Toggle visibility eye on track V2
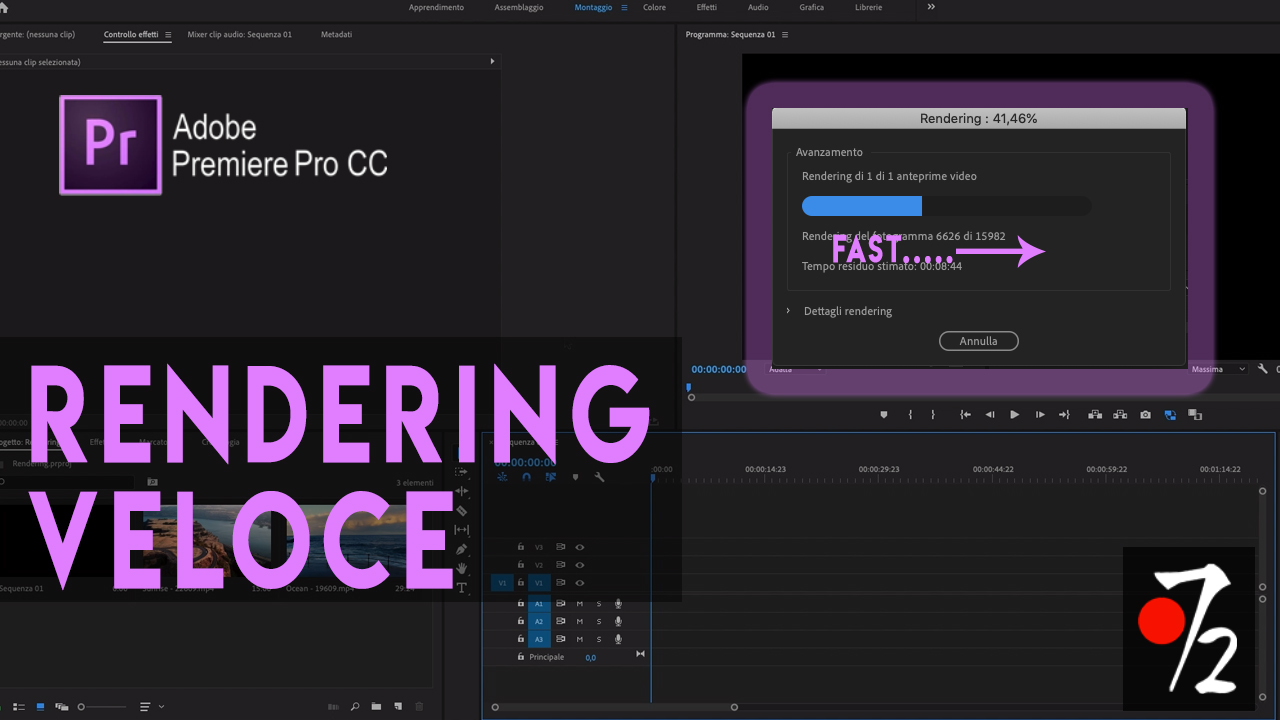The width and height of the screenshot is (1280, 720). (580, 565)
